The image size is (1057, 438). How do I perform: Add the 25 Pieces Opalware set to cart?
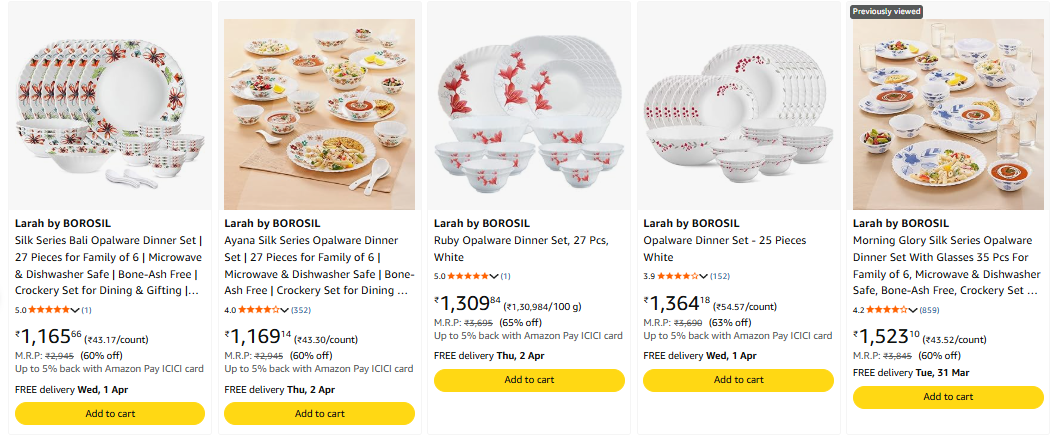738,380
